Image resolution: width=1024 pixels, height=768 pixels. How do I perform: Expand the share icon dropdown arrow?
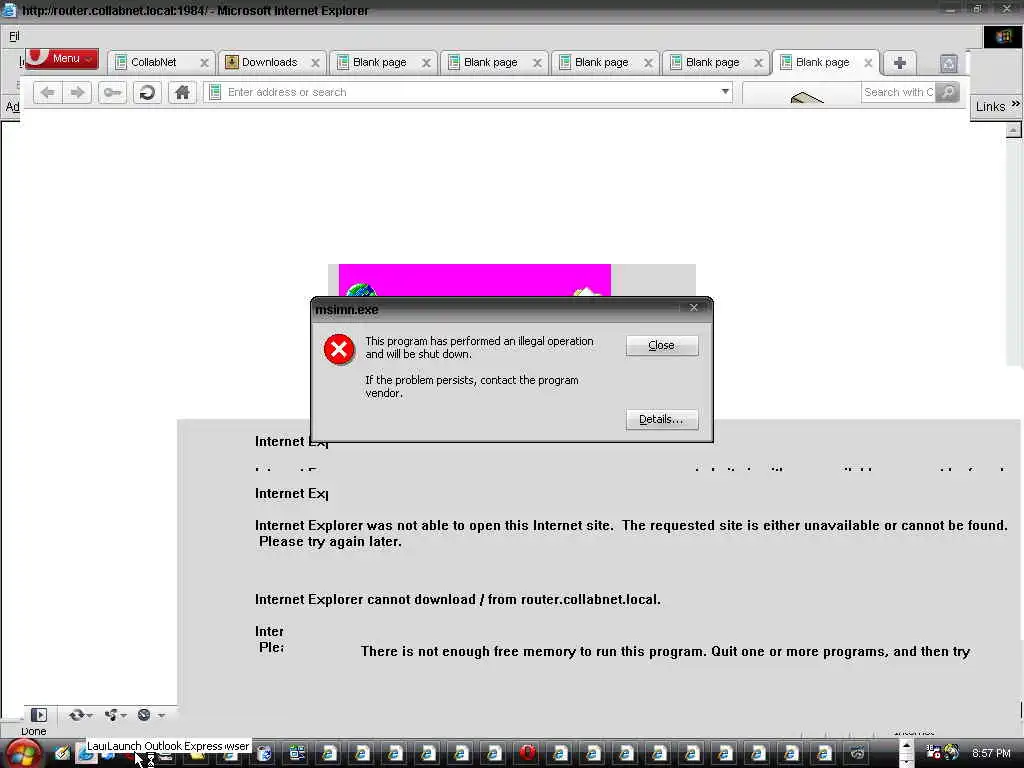tap(123, 716)
